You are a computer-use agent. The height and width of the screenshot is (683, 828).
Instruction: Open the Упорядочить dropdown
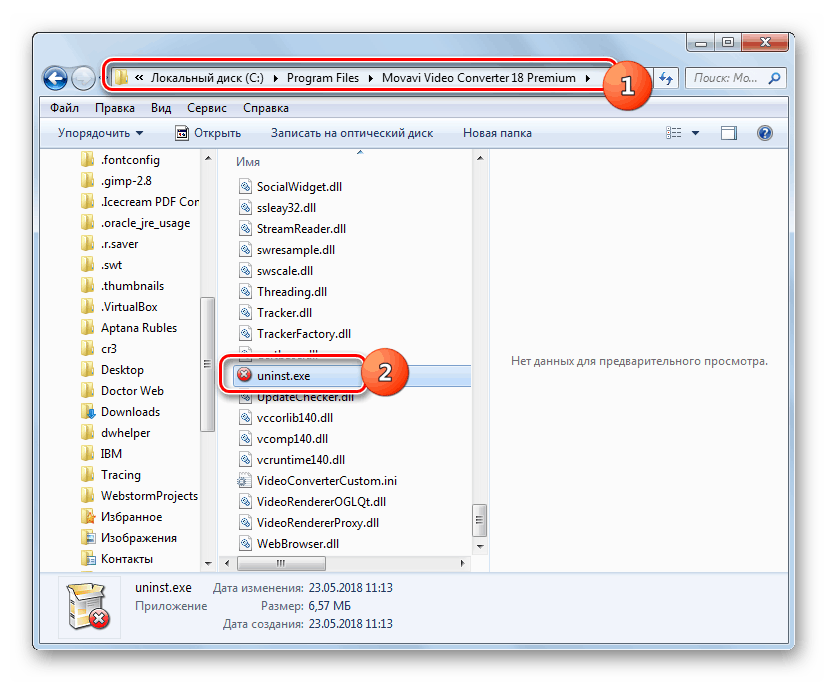click(100, 133)
